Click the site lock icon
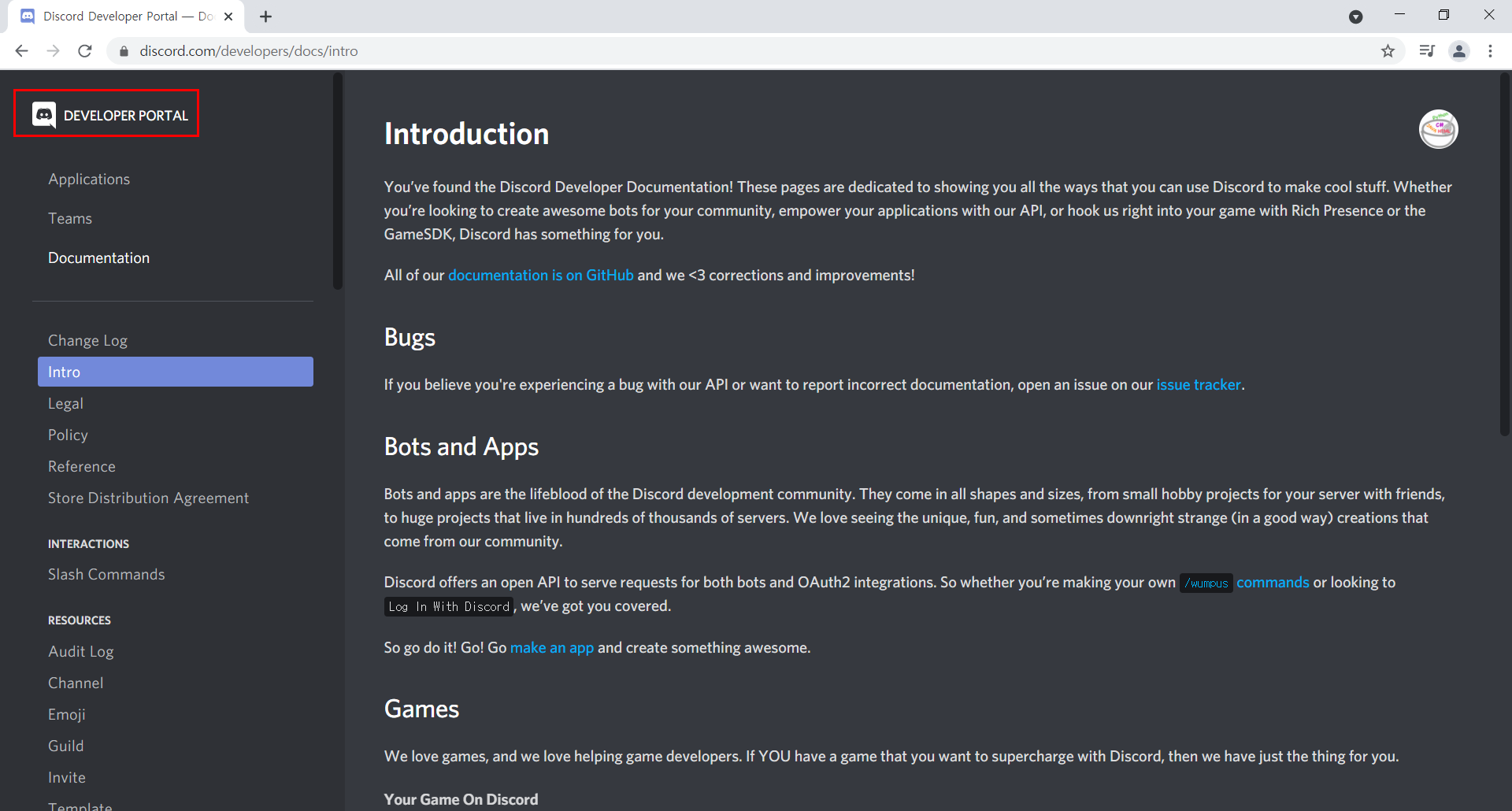The height and width of the screenshot is (811, 1512). [x=124, y=51]
